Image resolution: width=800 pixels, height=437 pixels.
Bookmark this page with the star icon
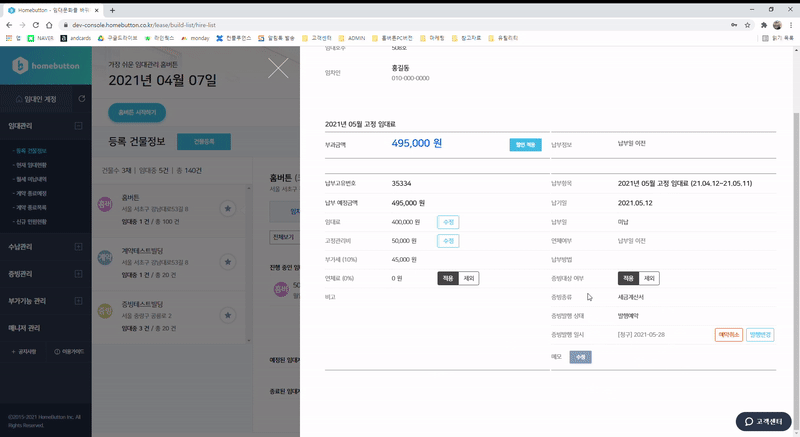pyautogui.click(x=747, y=25)
